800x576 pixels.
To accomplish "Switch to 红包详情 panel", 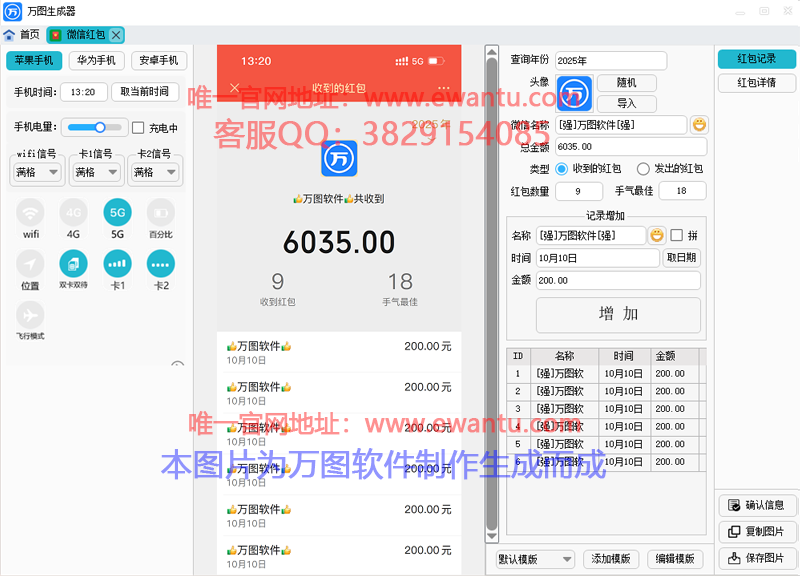I will [x=757, y=83].
